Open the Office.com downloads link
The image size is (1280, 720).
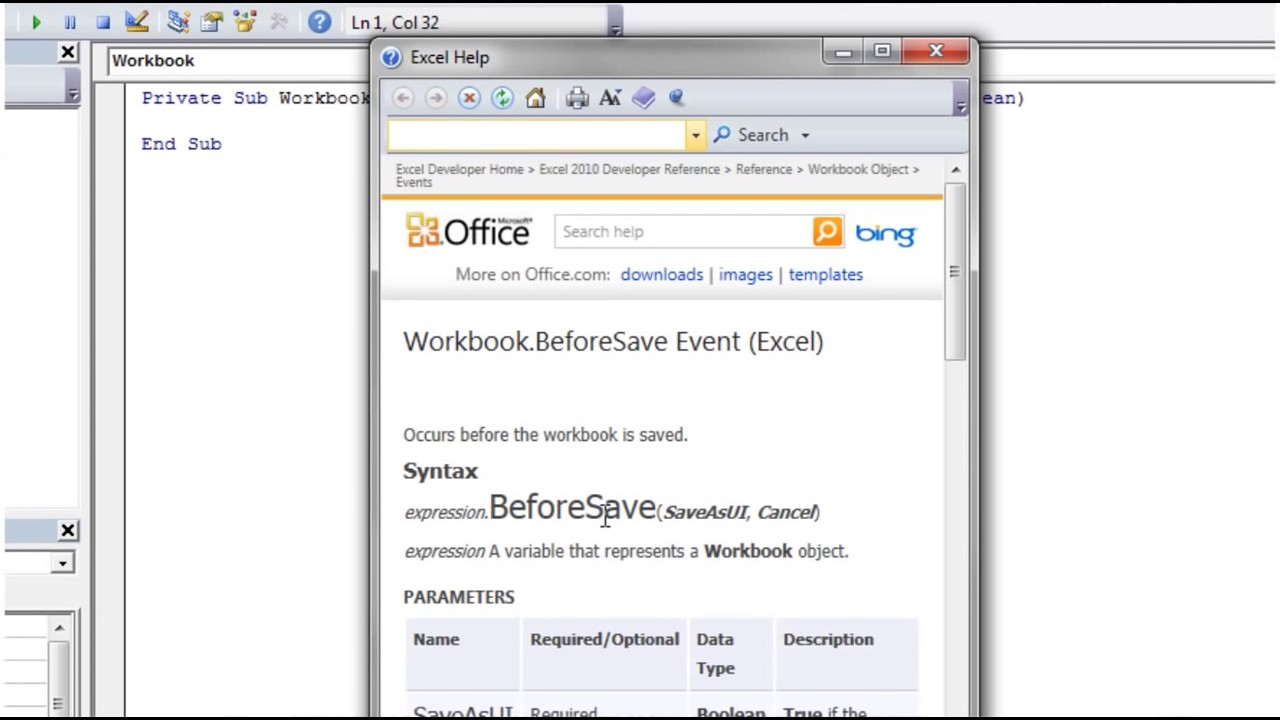661,274
